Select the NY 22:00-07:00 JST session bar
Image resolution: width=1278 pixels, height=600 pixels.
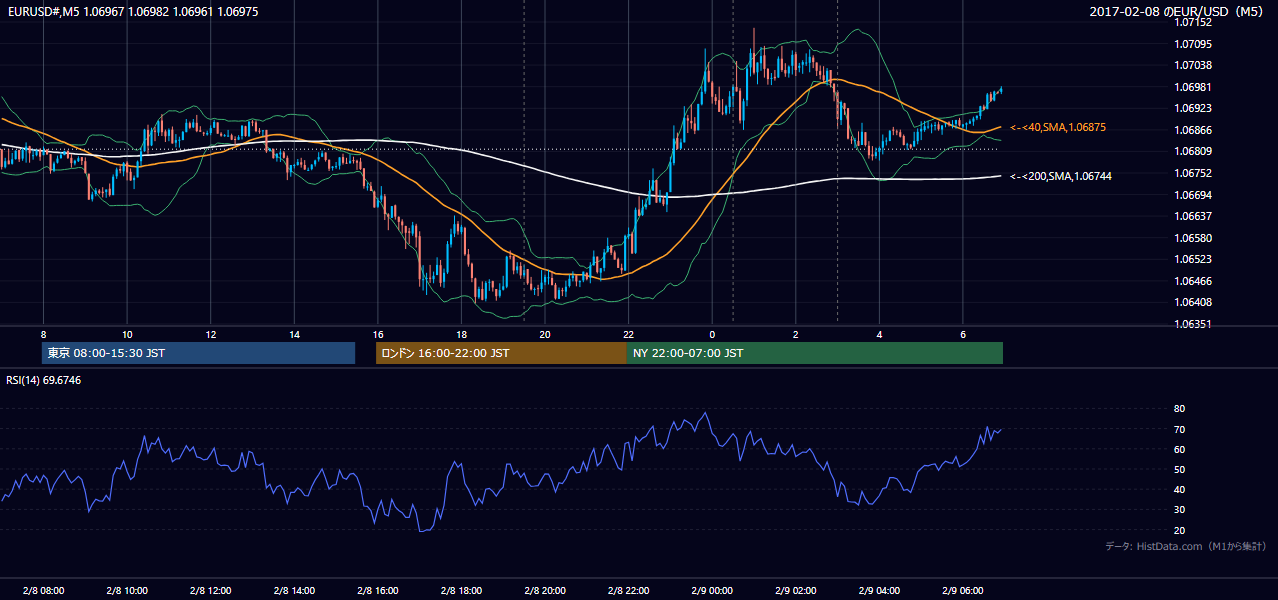815,353
